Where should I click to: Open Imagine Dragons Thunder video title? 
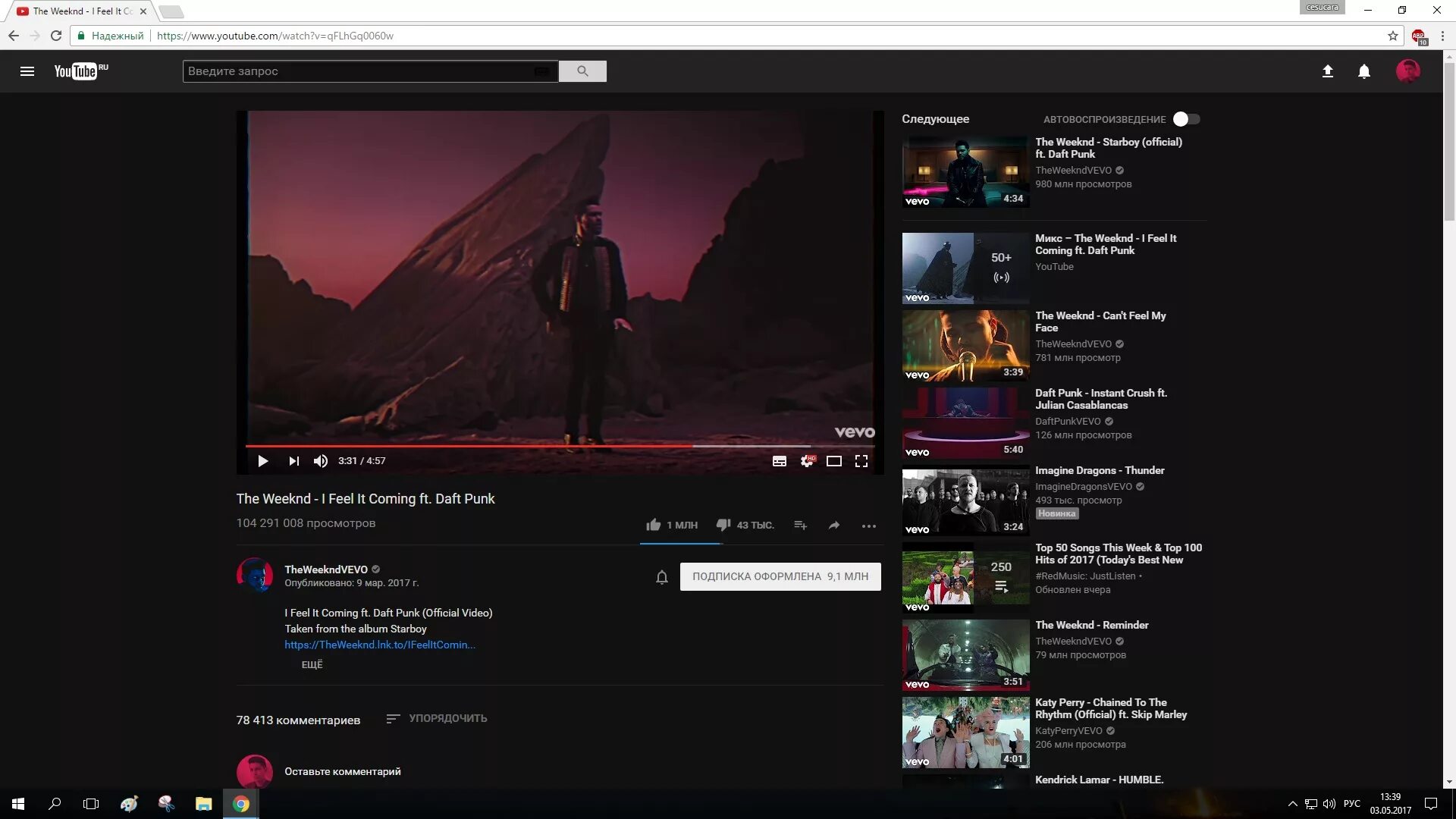coord(1100,470)
